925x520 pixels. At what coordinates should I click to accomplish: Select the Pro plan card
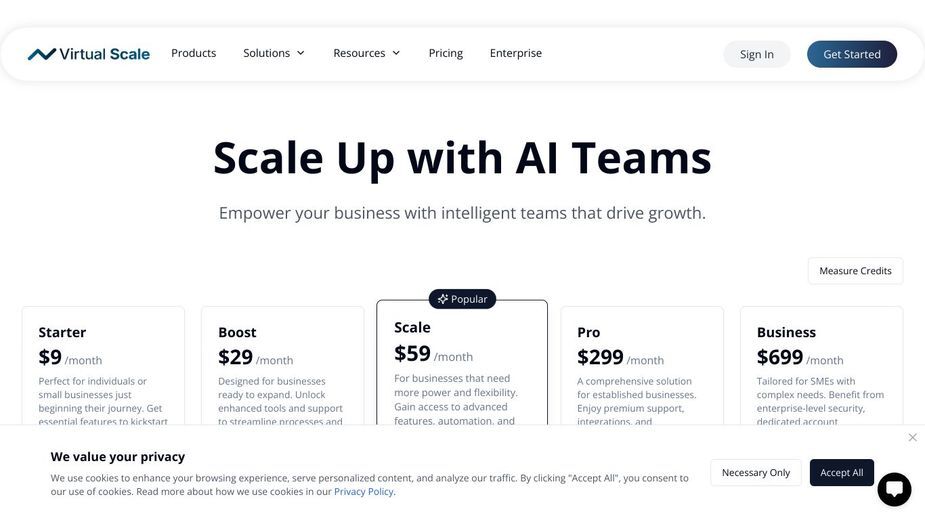(642, 366)
